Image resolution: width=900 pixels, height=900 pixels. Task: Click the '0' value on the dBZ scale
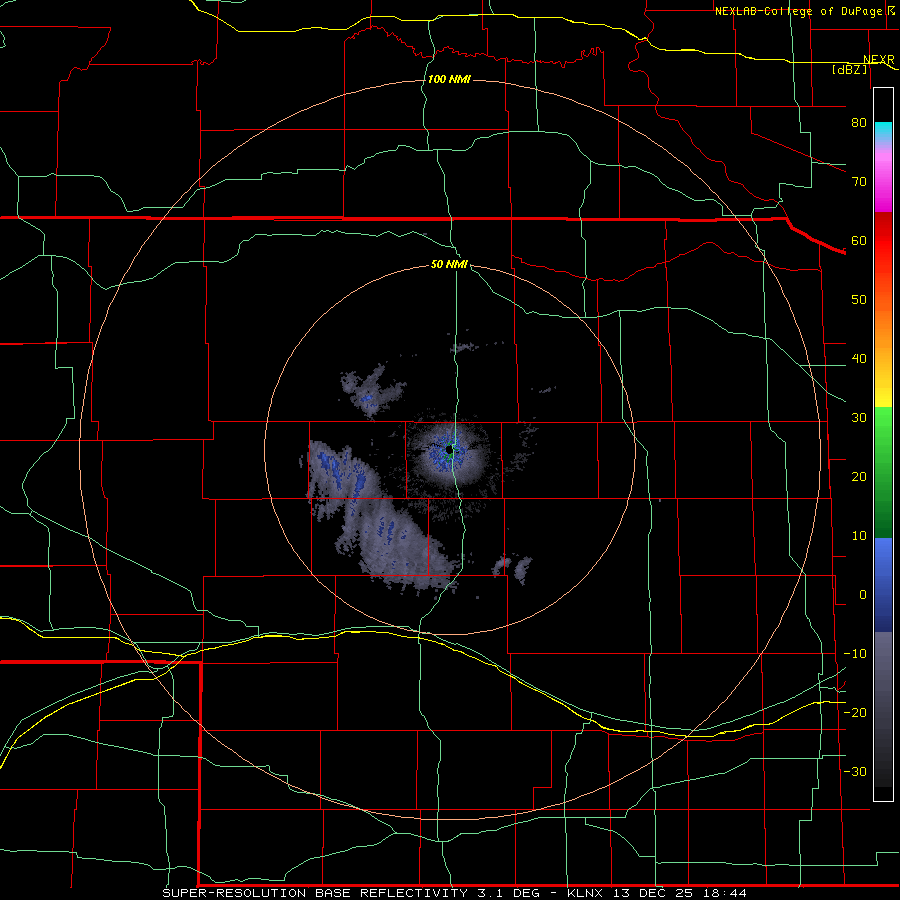point(863,595)
